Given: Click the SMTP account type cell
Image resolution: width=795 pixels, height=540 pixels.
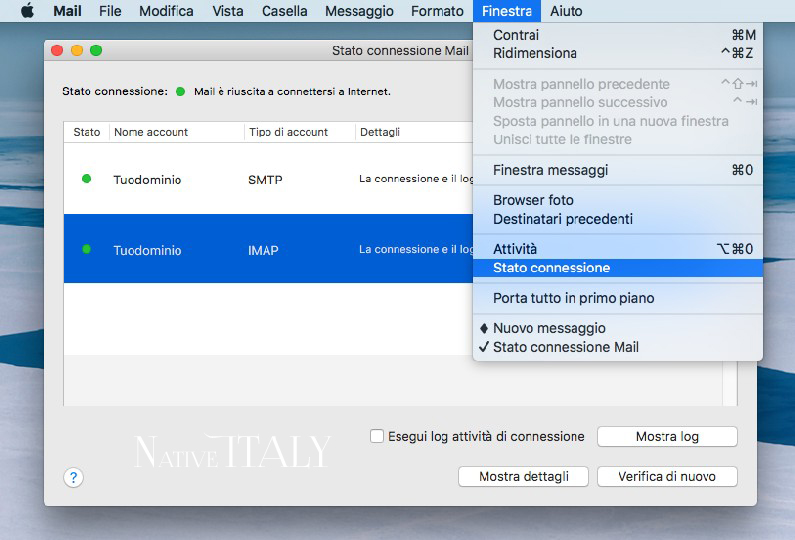Looking at the screenshot, I should click(265, 179).
